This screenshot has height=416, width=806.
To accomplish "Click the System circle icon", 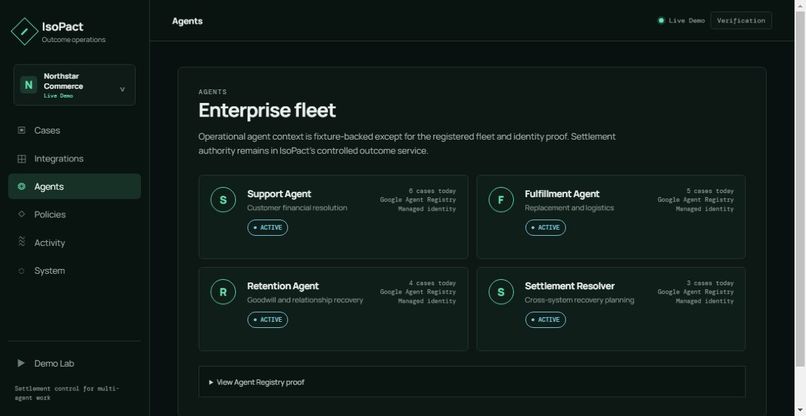I will tap(22, 271).
